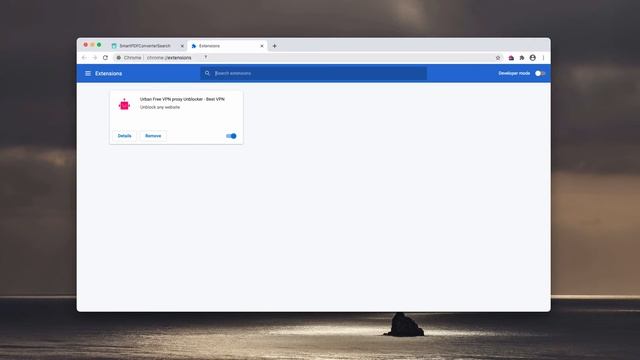
Task: Click the red window close button
Action: click(86, 45)
